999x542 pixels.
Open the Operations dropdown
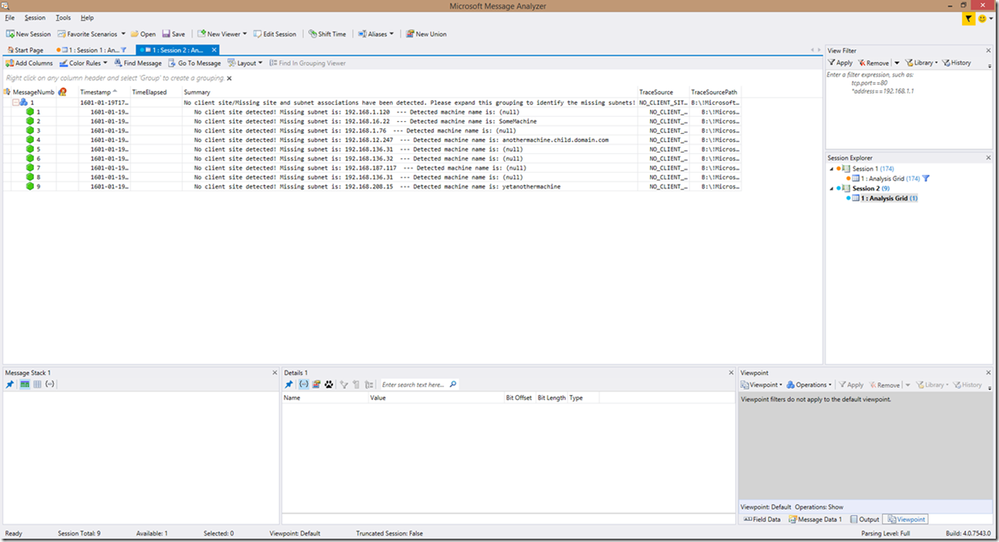pyautogui.click(x=809, y=385)
